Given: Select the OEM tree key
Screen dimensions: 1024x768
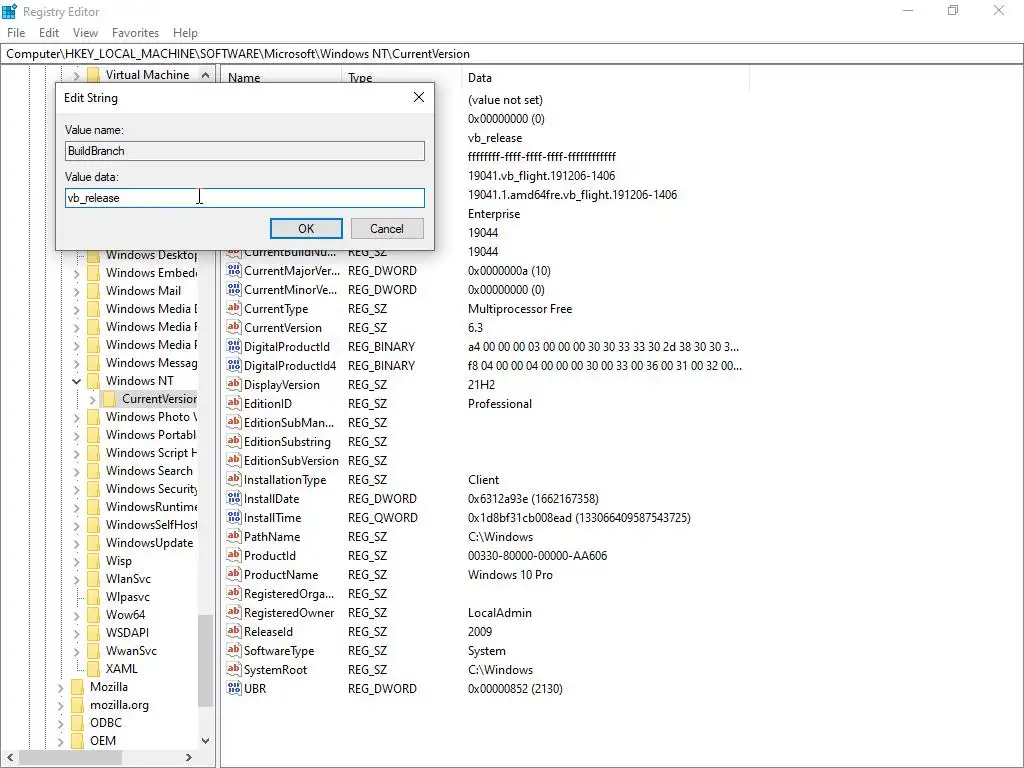Looking at the screenshot, I should tap(103, 741).
